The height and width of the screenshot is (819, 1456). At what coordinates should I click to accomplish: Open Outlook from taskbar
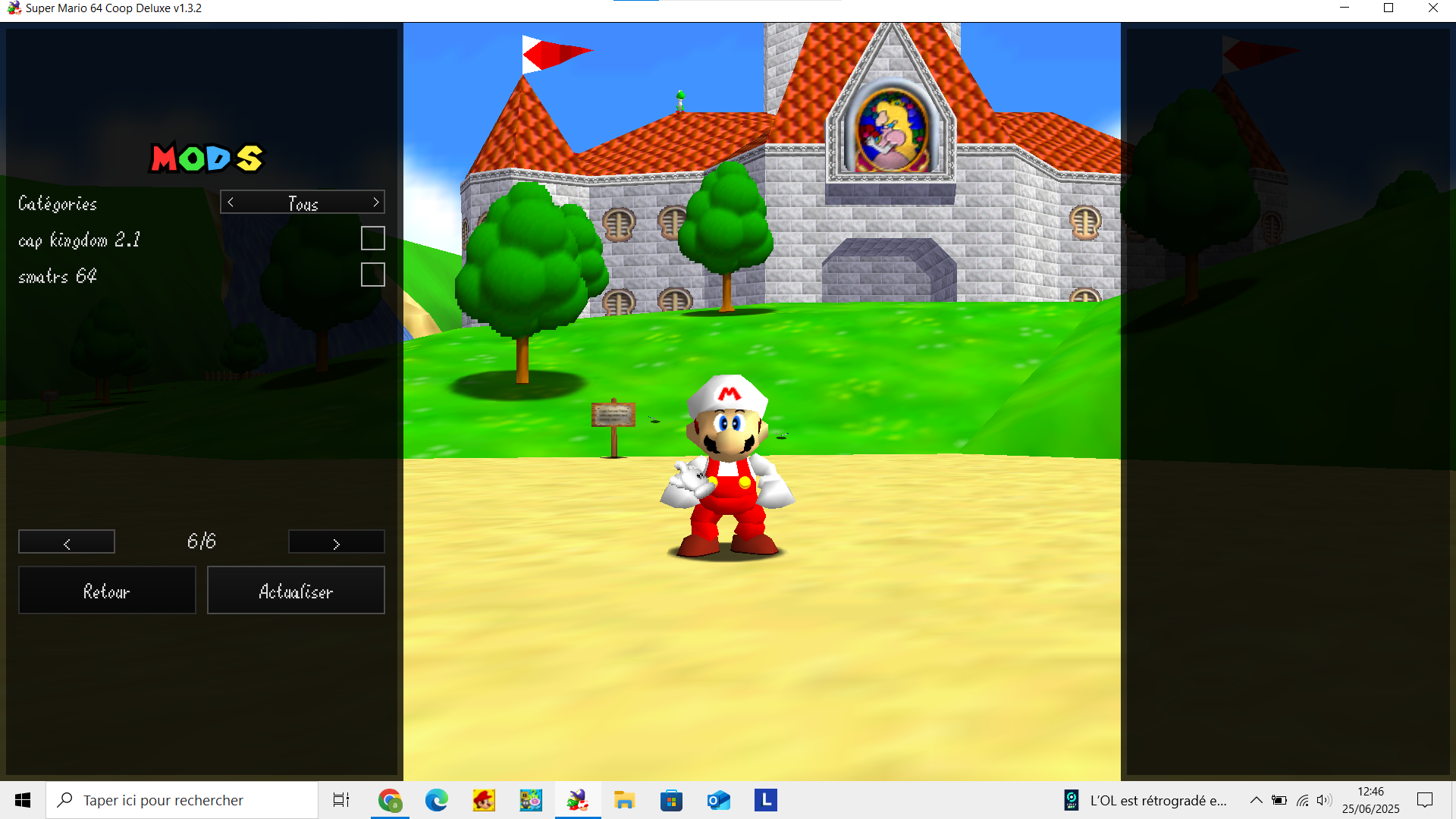pos(719,800)
